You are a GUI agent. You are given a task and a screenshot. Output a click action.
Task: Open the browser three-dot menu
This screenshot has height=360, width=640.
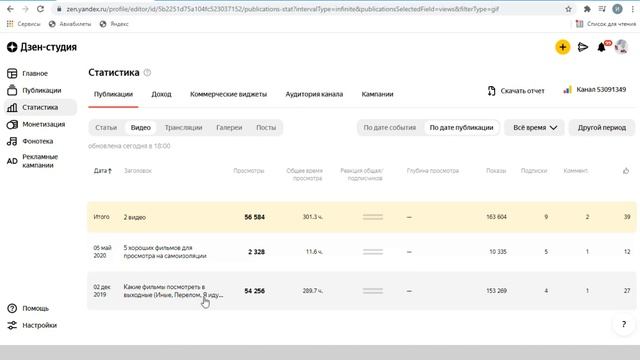(x=633, y=9)
